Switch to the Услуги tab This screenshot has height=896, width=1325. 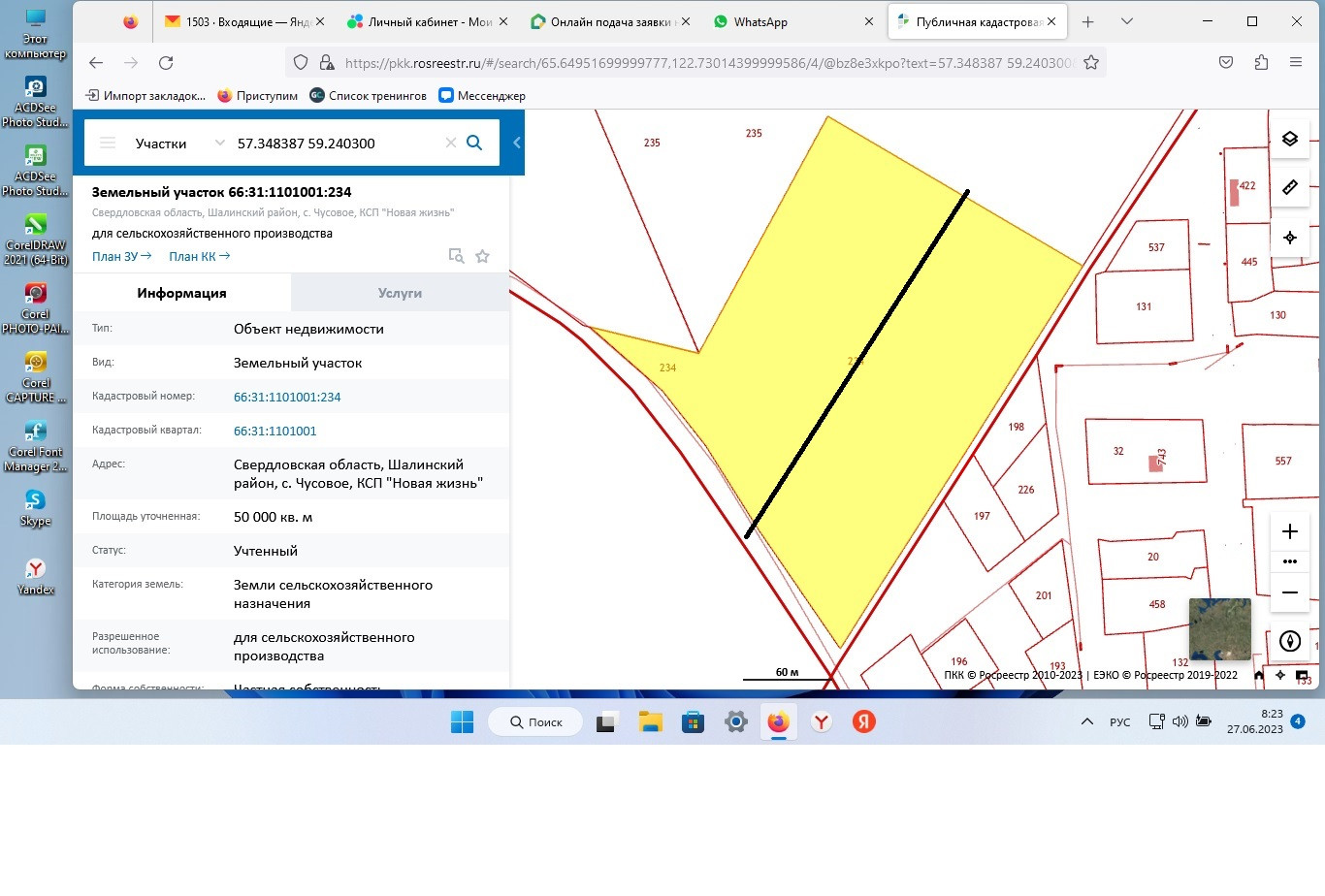click(400, 293)
